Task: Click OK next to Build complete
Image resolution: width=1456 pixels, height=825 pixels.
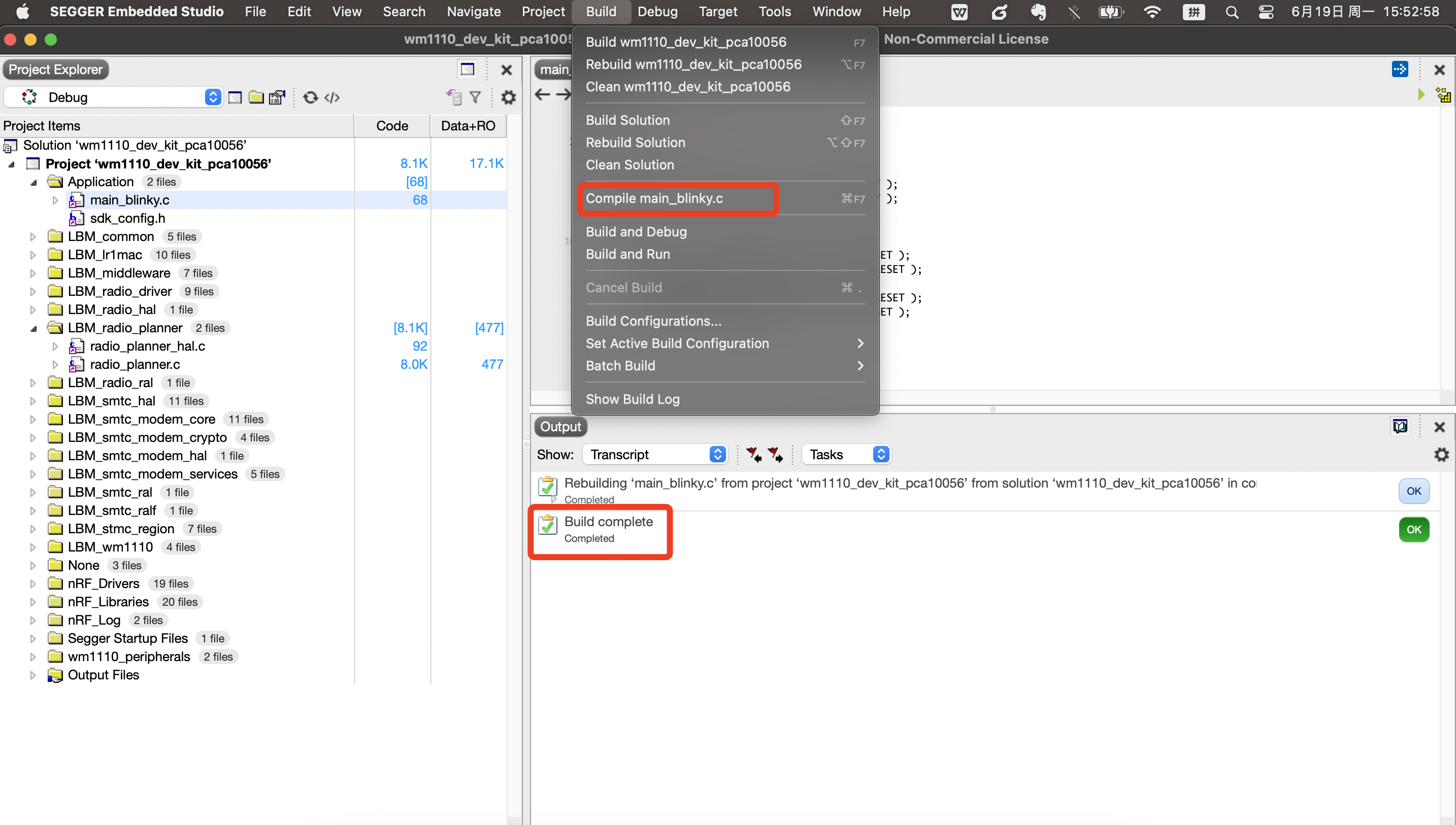Action: [1414, 529]
